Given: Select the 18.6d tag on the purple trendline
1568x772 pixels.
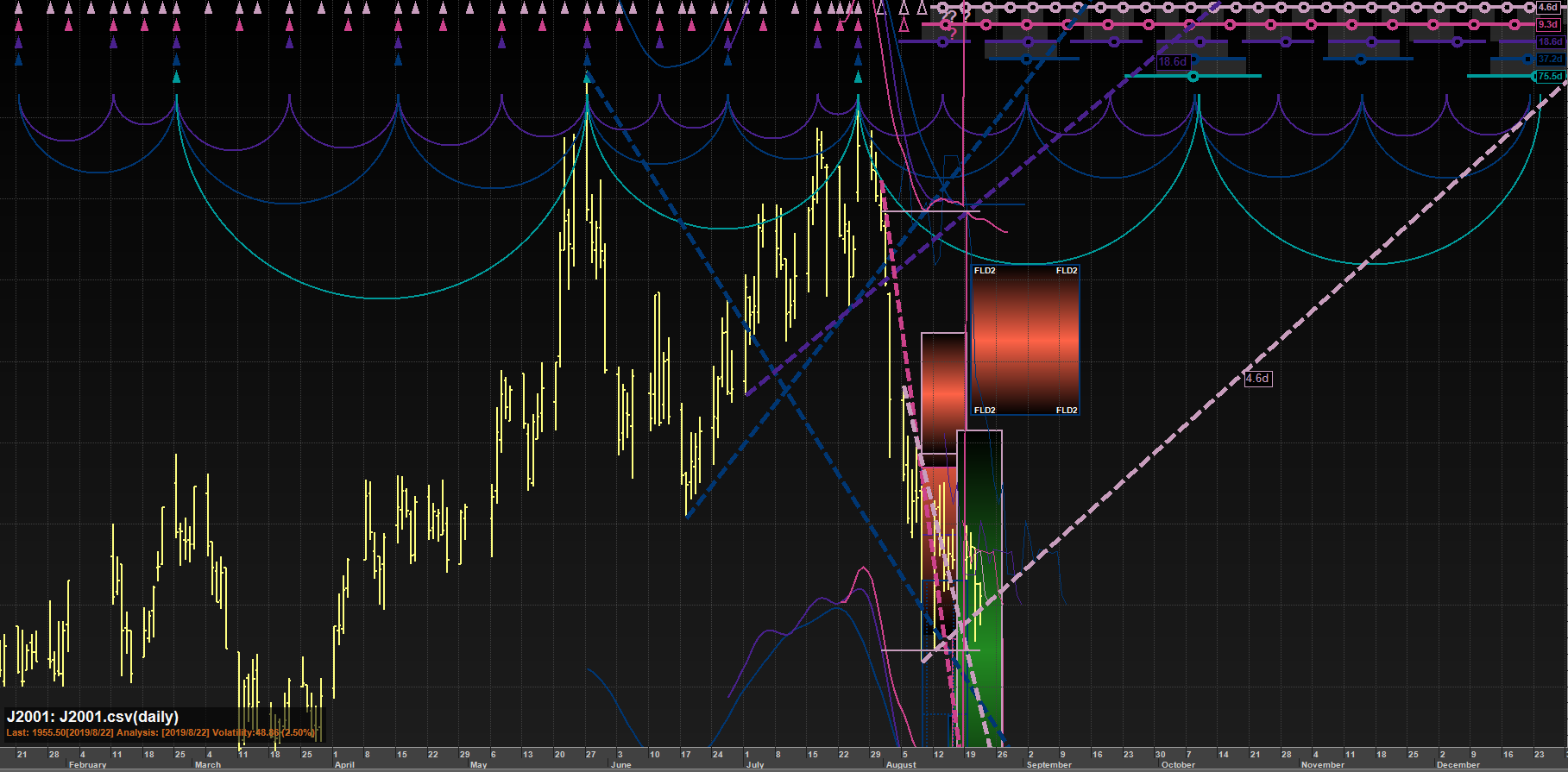Looking at the screenshot, I should 1173,62.
